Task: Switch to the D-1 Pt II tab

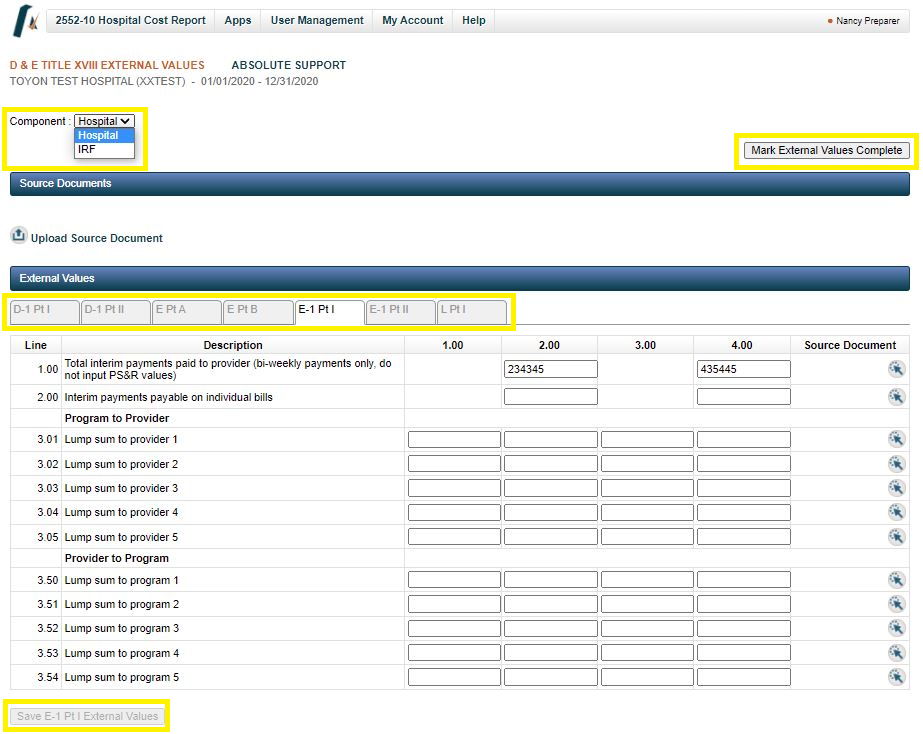Action: tap(116, 312)
